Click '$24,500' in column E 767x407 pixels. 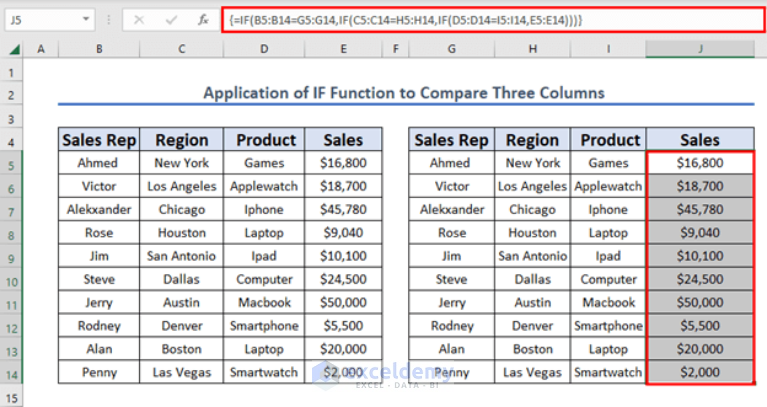(343, 279)
